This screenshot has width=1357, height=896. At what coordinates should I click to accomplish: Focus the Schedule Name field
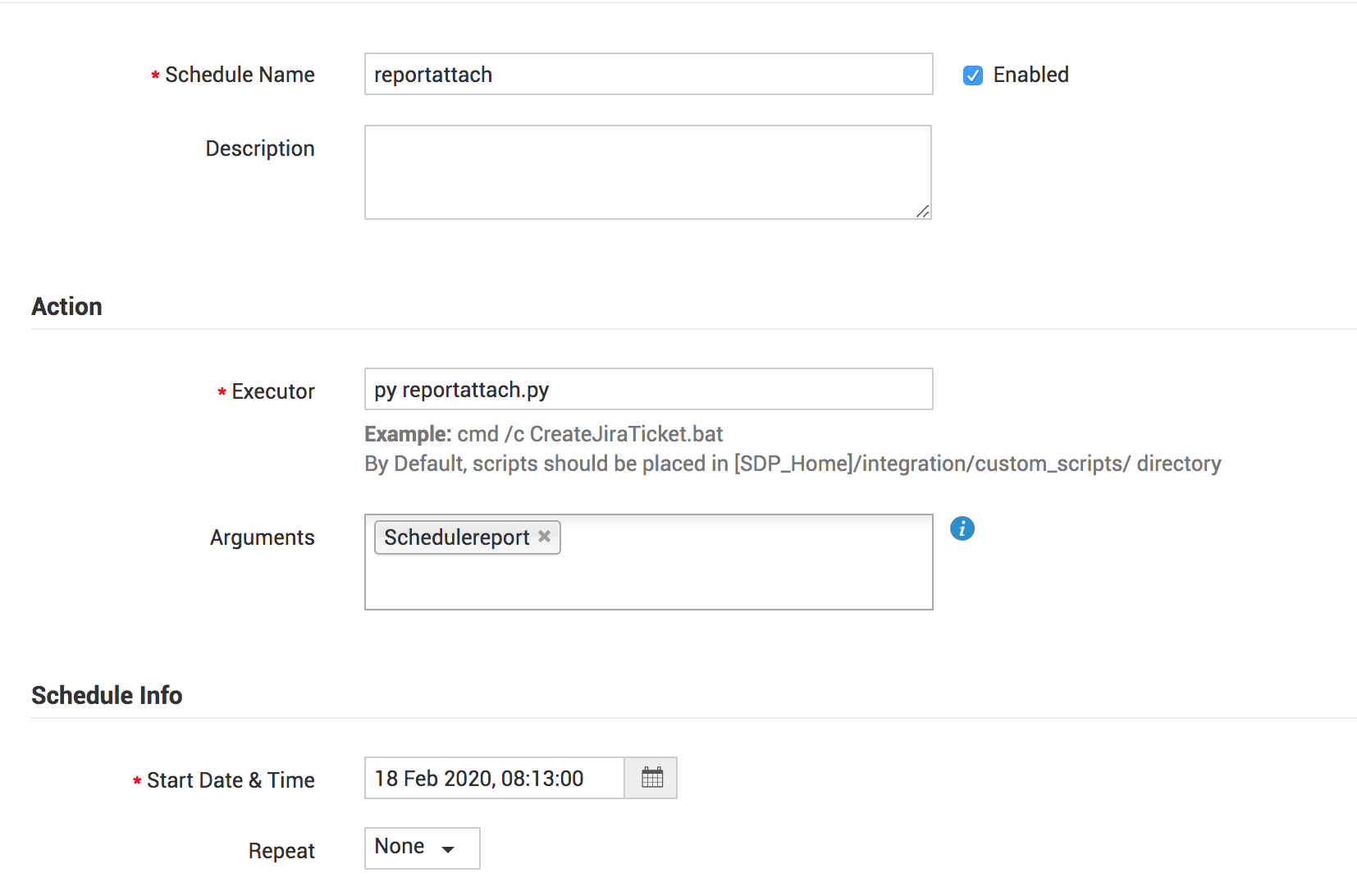pos(648,75)
